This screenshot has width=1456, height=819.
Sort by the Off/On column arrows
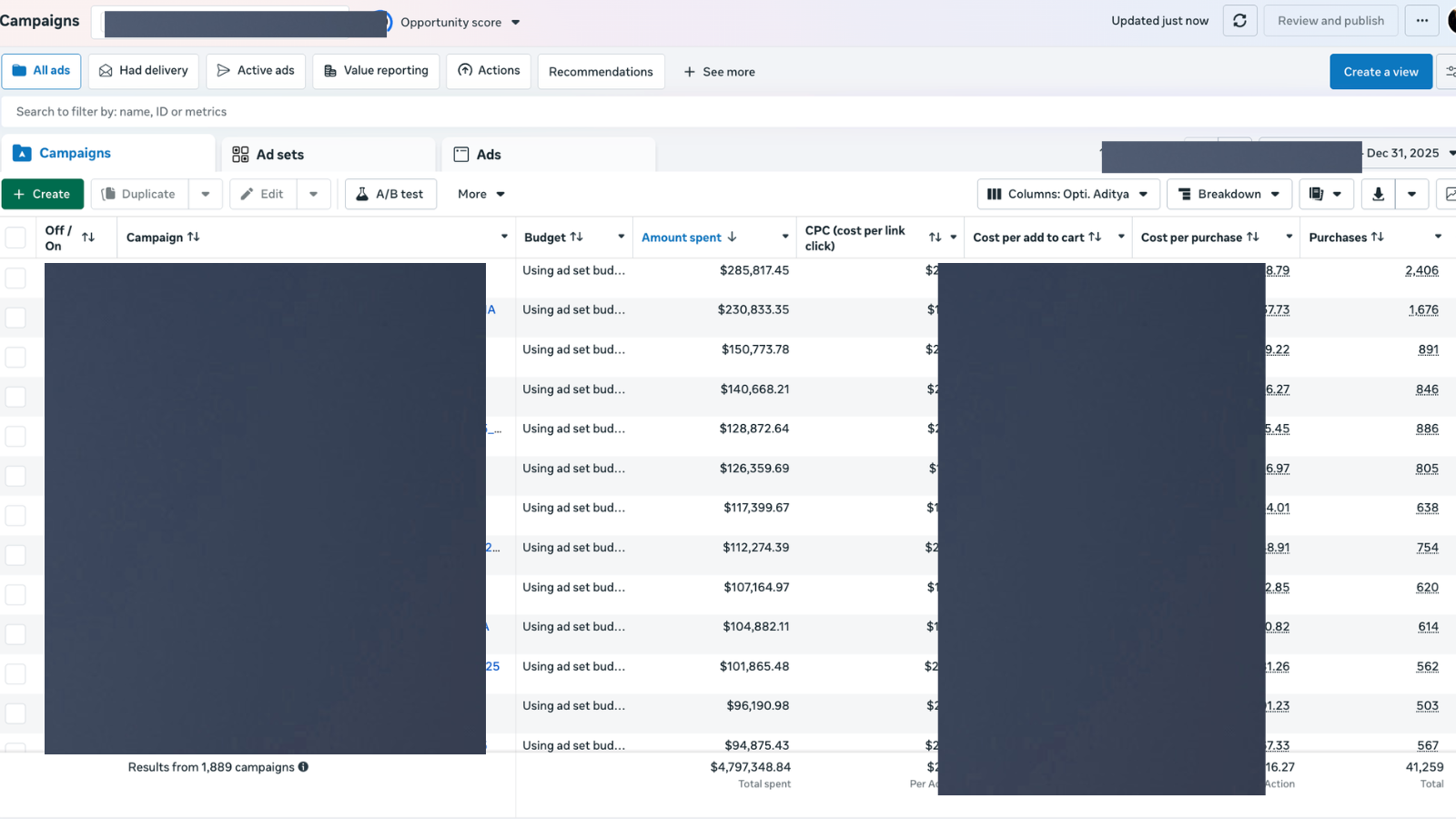point(88,238)
